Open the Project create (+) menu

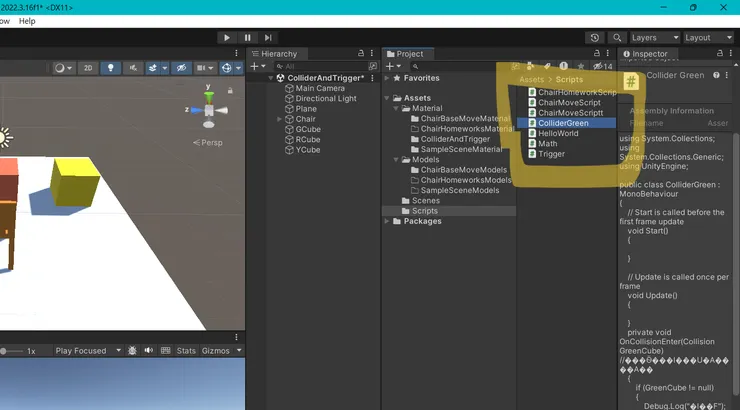(x=393, y=67)
